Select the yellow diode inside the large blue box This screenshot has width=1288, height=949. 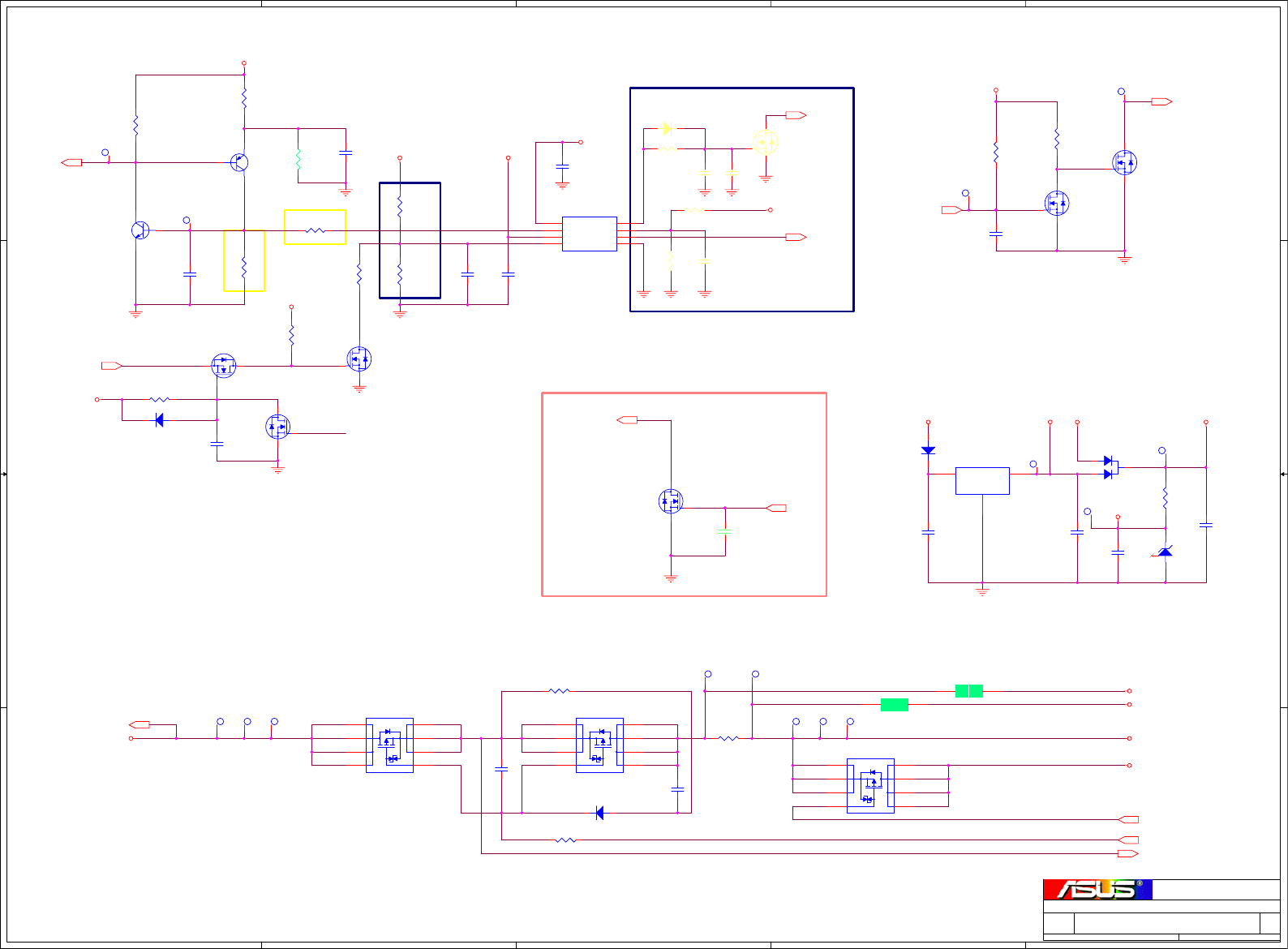click(667, 128)
